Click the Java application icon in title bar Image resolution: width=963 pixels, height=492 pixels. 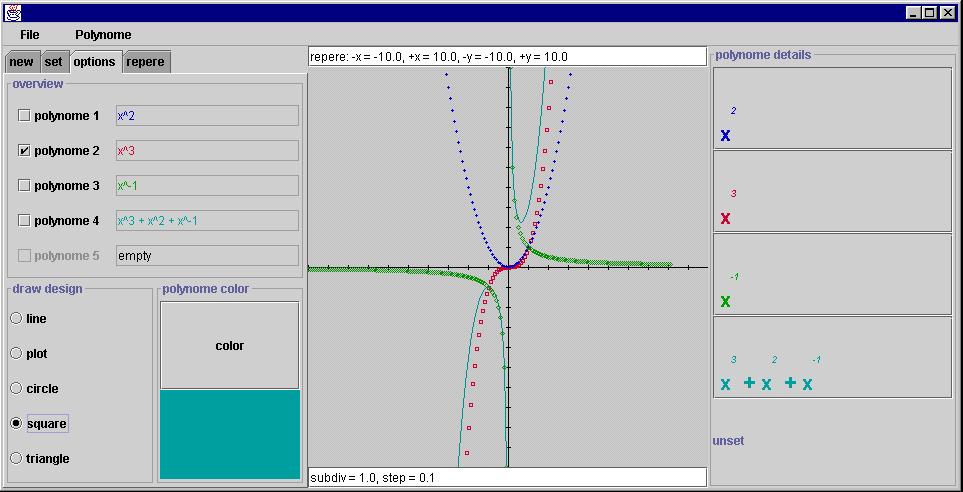tap(13, 12)
